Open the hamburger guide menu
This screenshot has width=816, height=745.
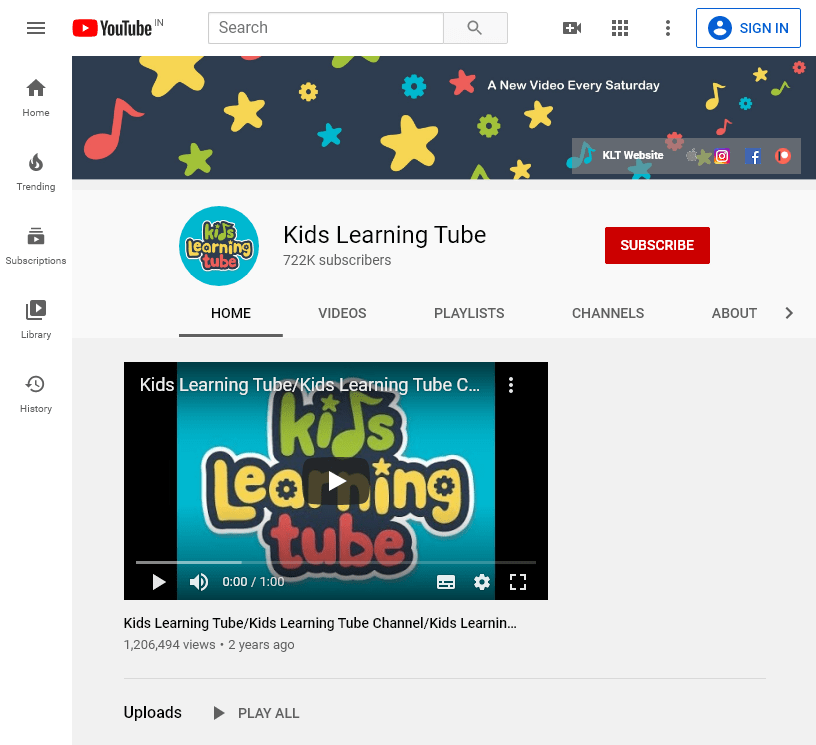click(36, 28)
